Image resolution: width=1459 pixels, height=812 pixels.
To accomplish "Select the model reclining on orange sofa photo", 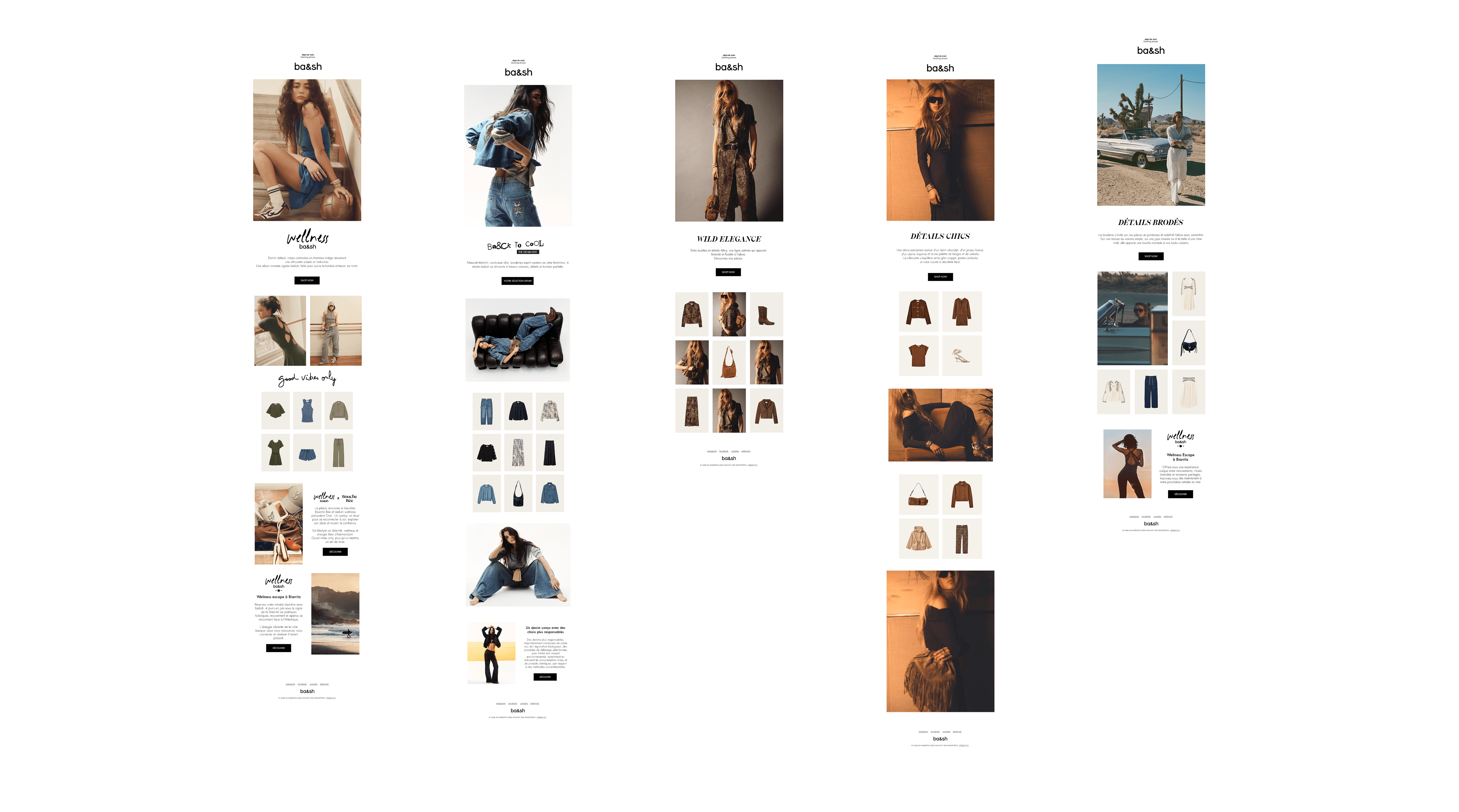I will (x=940, y=425).
